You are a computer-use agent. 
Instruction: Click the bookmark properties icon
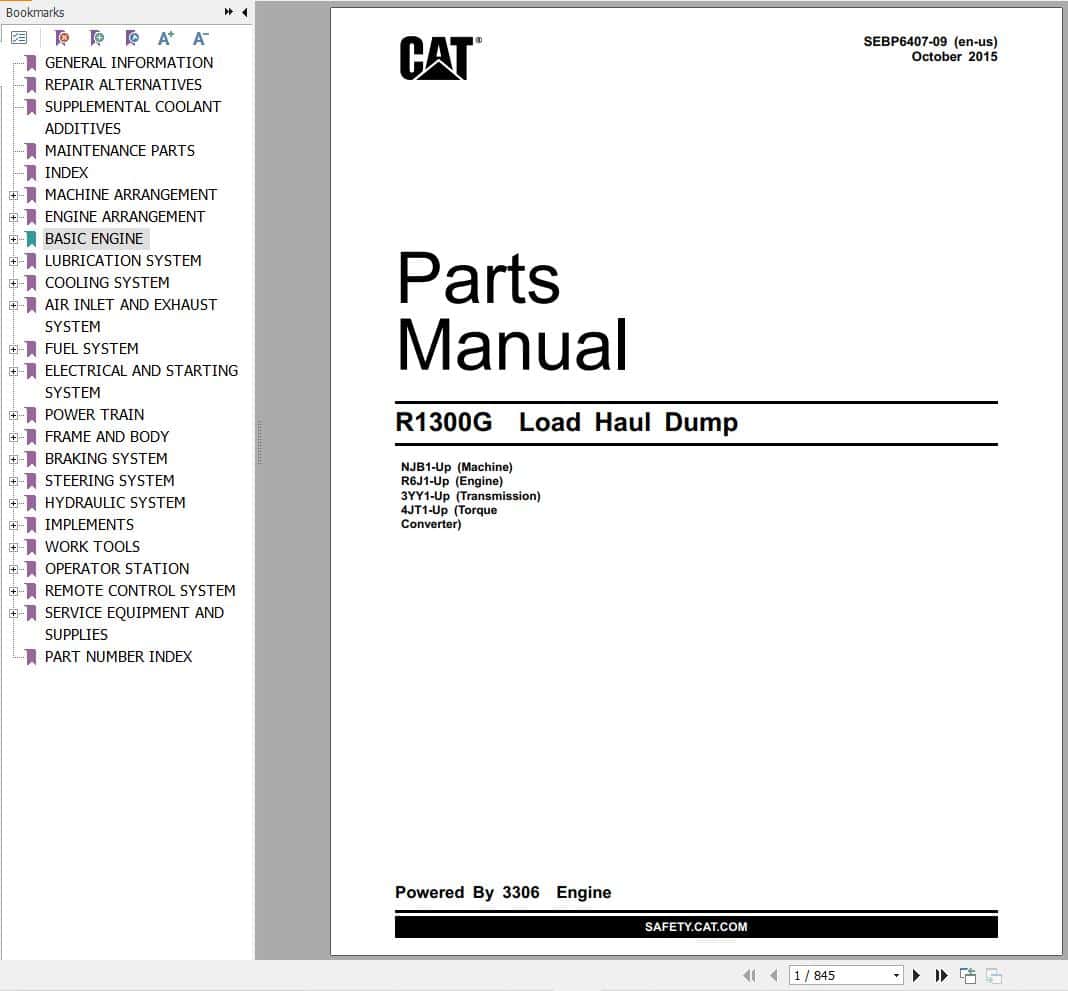point(131,38)
